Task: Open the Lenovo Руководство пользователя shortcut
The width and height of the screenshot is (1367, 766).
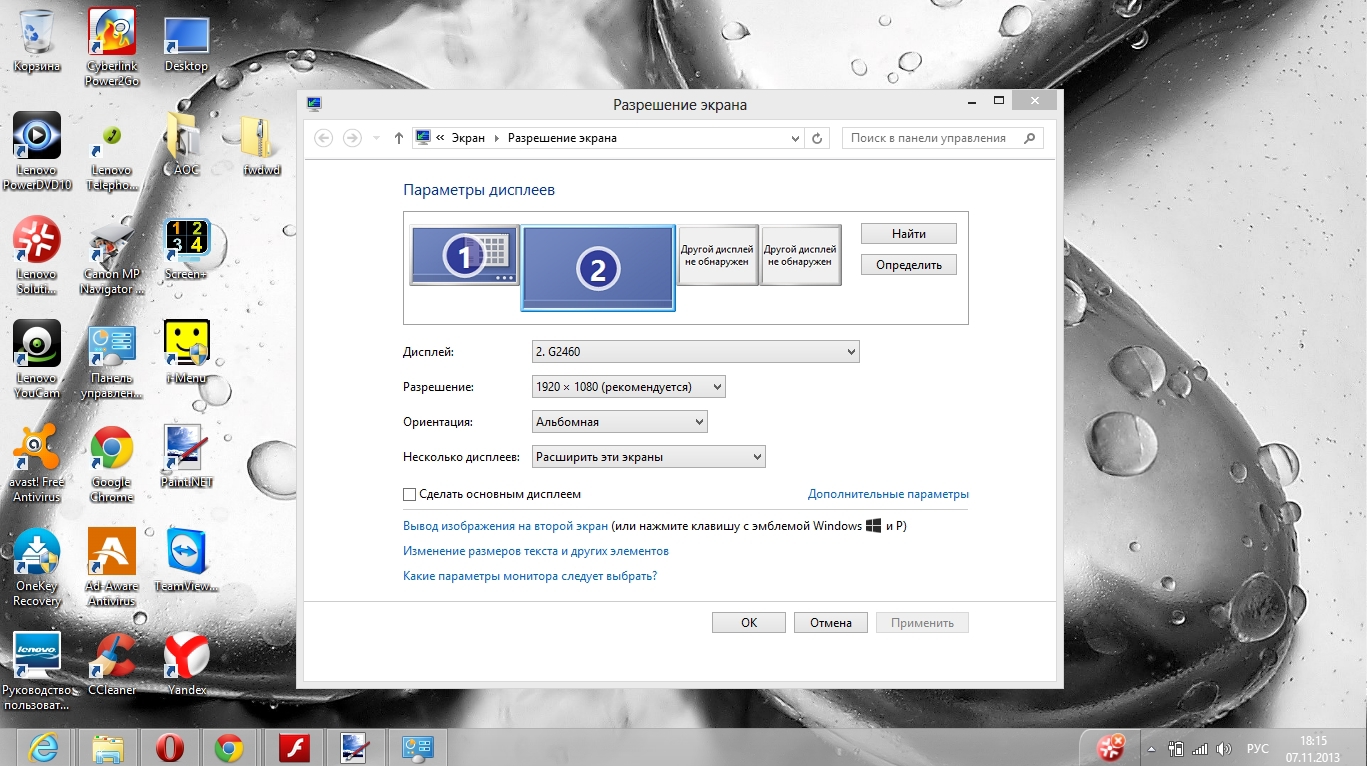Action: point(37,672)
